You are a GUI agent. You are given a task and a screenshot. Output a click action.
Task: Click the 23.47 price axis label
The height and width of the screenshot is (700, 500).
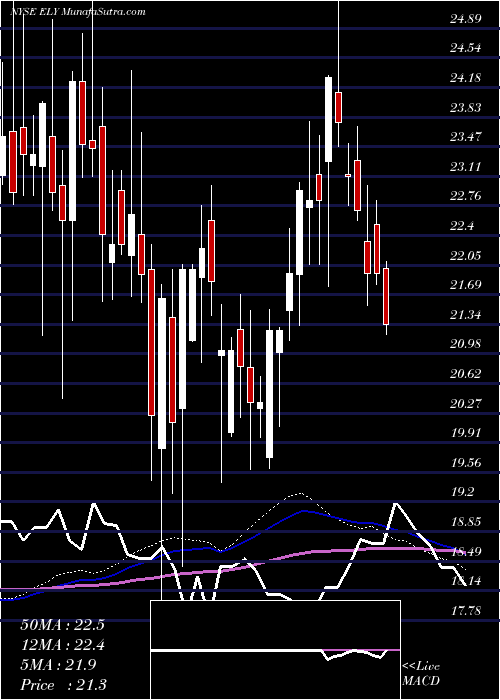(x=466, y=137)
